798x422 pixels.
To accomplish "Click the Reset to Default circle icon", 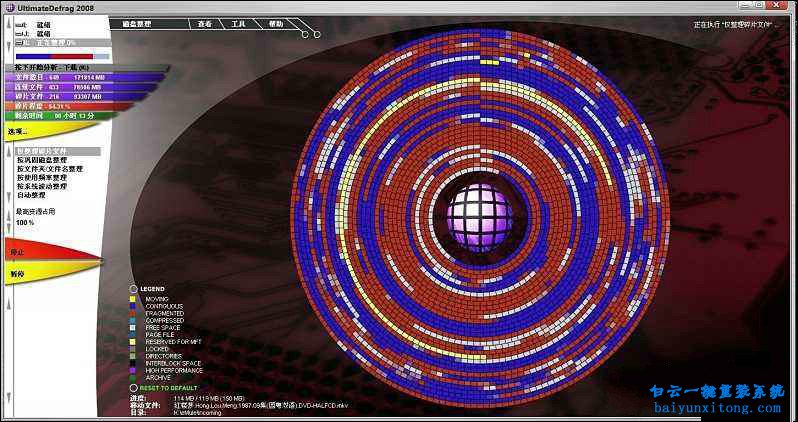I will pos(133,387).
